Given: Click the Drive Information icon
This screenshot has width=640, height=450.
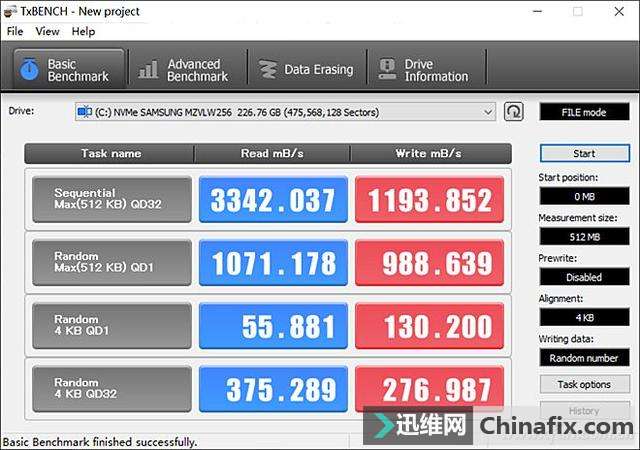Looking at the screenshot, I should tap(386, 69).
